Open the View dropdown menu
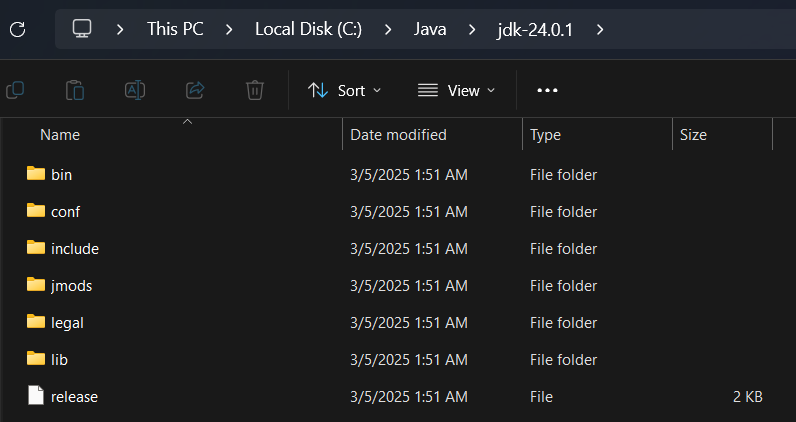796x422 pixels. pyautogui.click(x=456, y=90)
